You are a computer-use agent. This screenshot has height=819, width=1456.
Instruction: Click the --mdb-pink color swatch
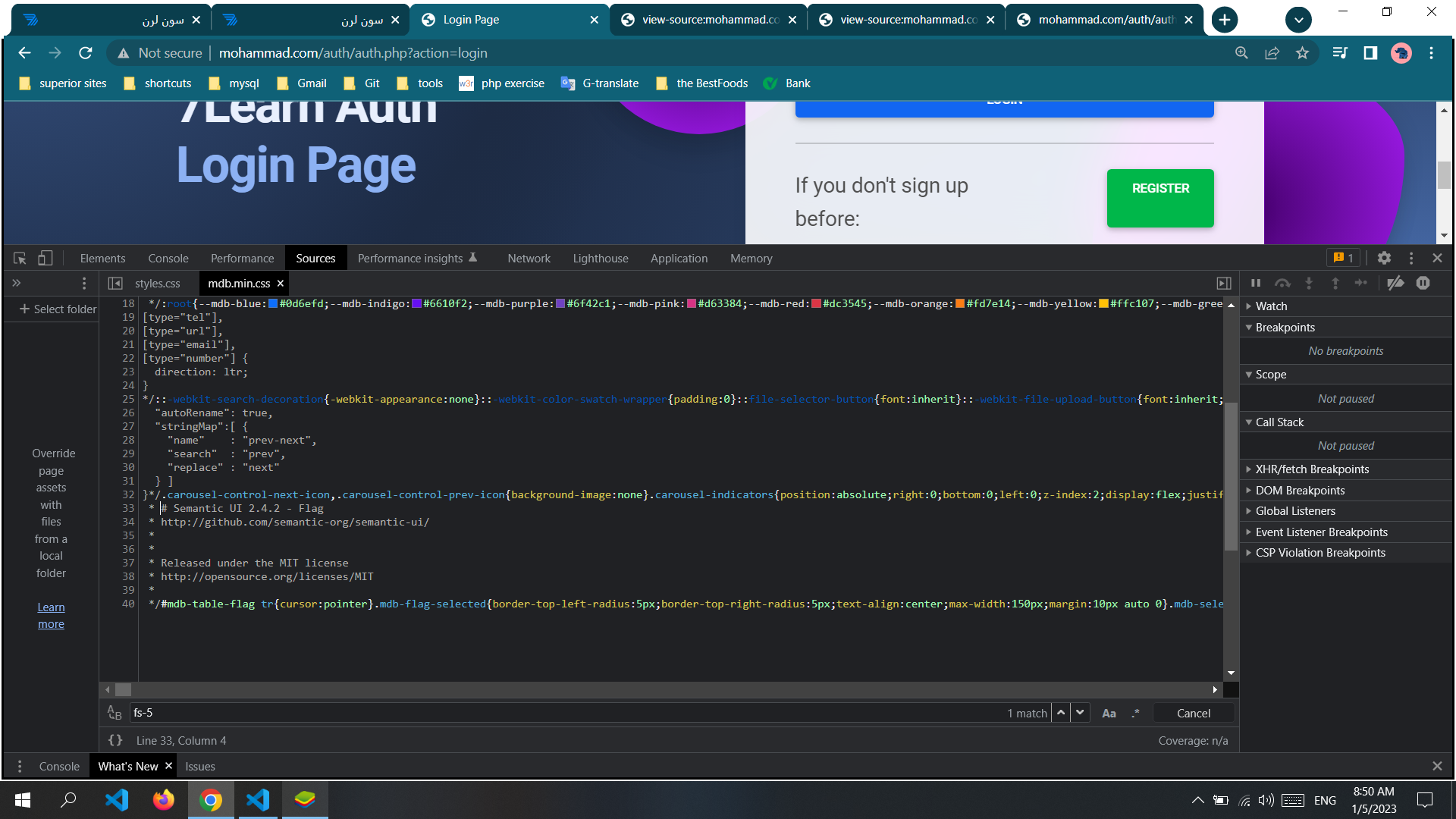click(x=692, y=304)
